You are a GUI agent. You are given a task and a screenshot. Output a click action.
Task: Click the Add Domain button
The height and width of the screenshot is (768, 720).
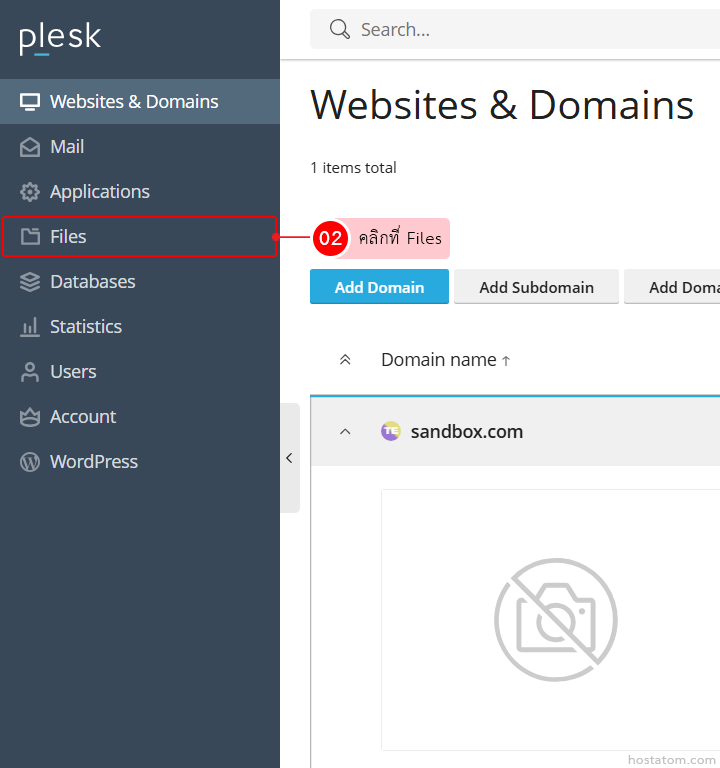[x=379, y=287]
